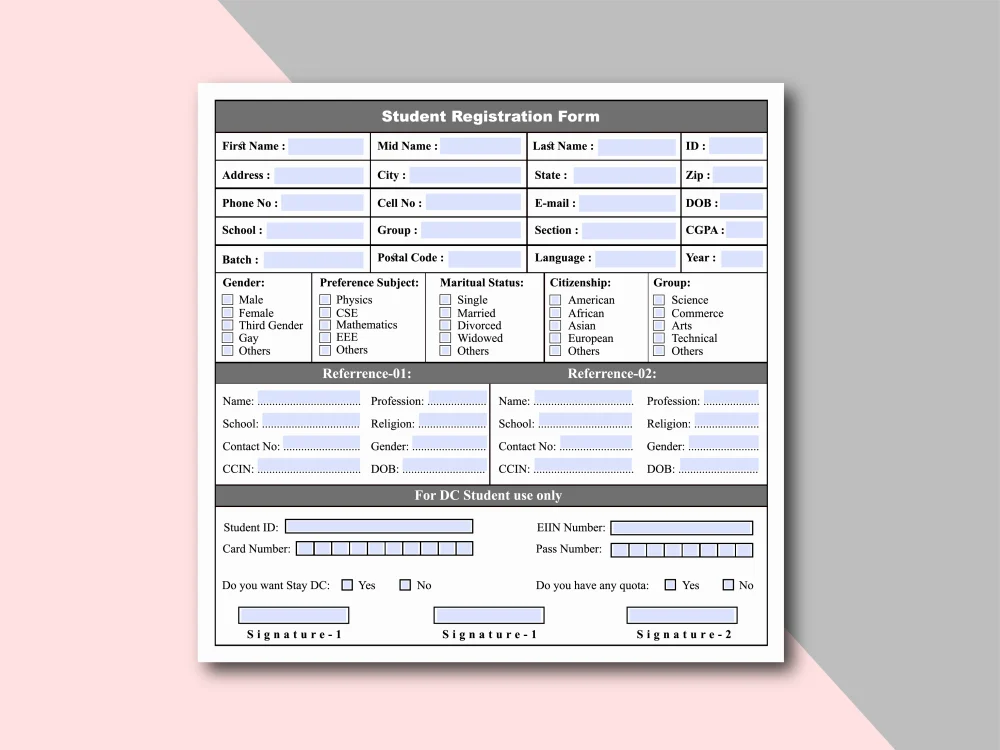This screenshot has height=750, width=1000.
Task: Select Female under Gender
Action: [x=228, y=312]
